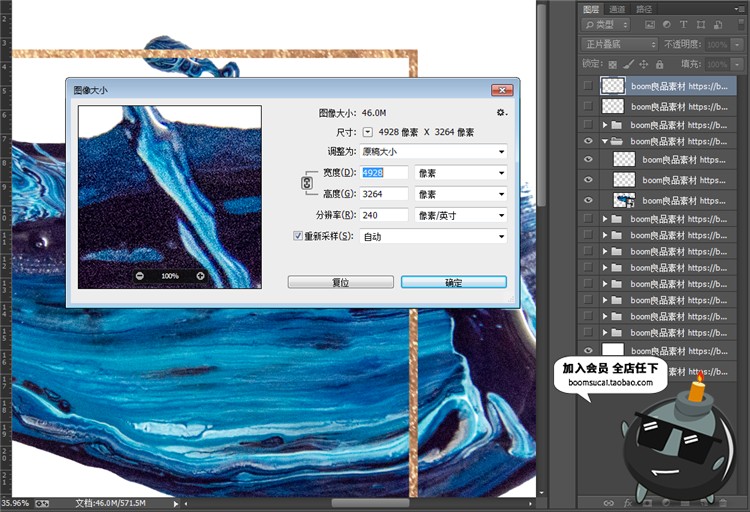Open the Image Size dialog gear settings menu

tap(501, 112)
